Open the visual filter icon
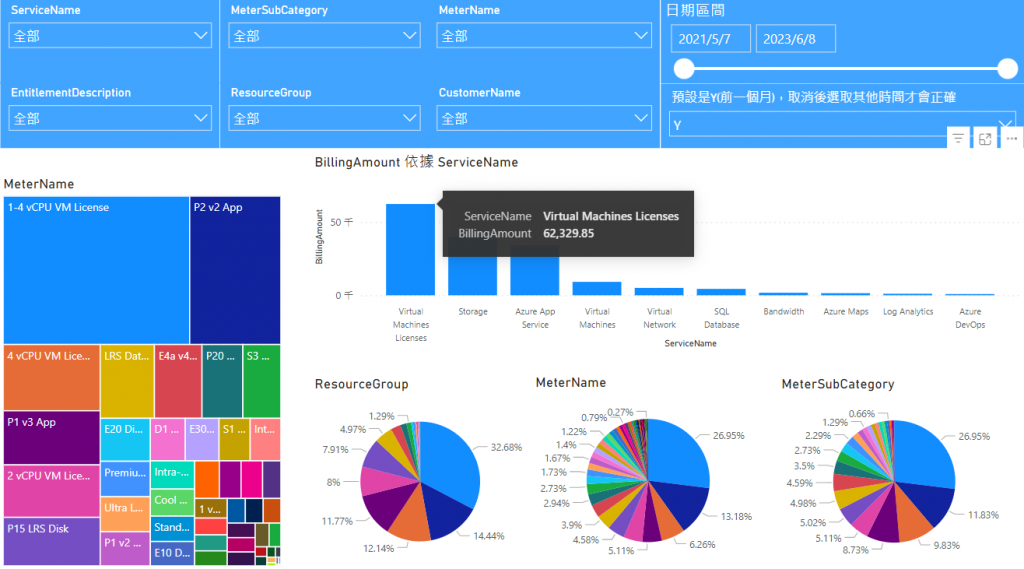 958,138
